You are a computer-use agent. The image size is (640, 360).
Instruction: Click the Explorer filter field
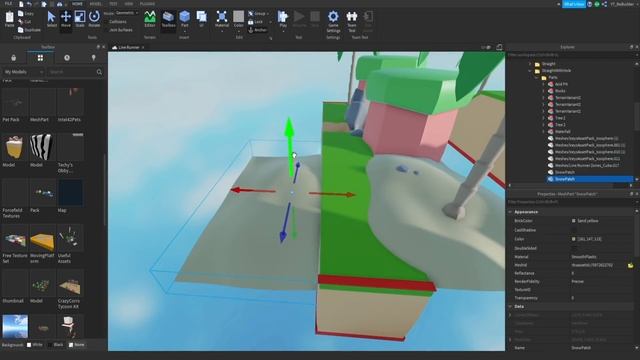[x=570, y=54]
